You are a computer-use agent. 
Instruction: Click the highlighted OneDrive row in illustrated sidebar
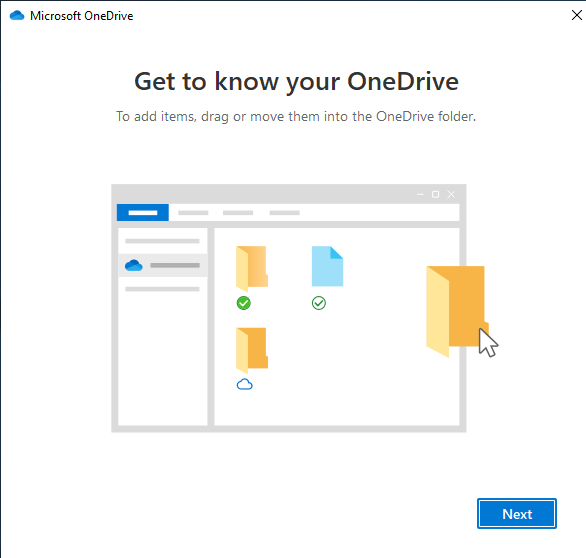[x=163, y=265]
